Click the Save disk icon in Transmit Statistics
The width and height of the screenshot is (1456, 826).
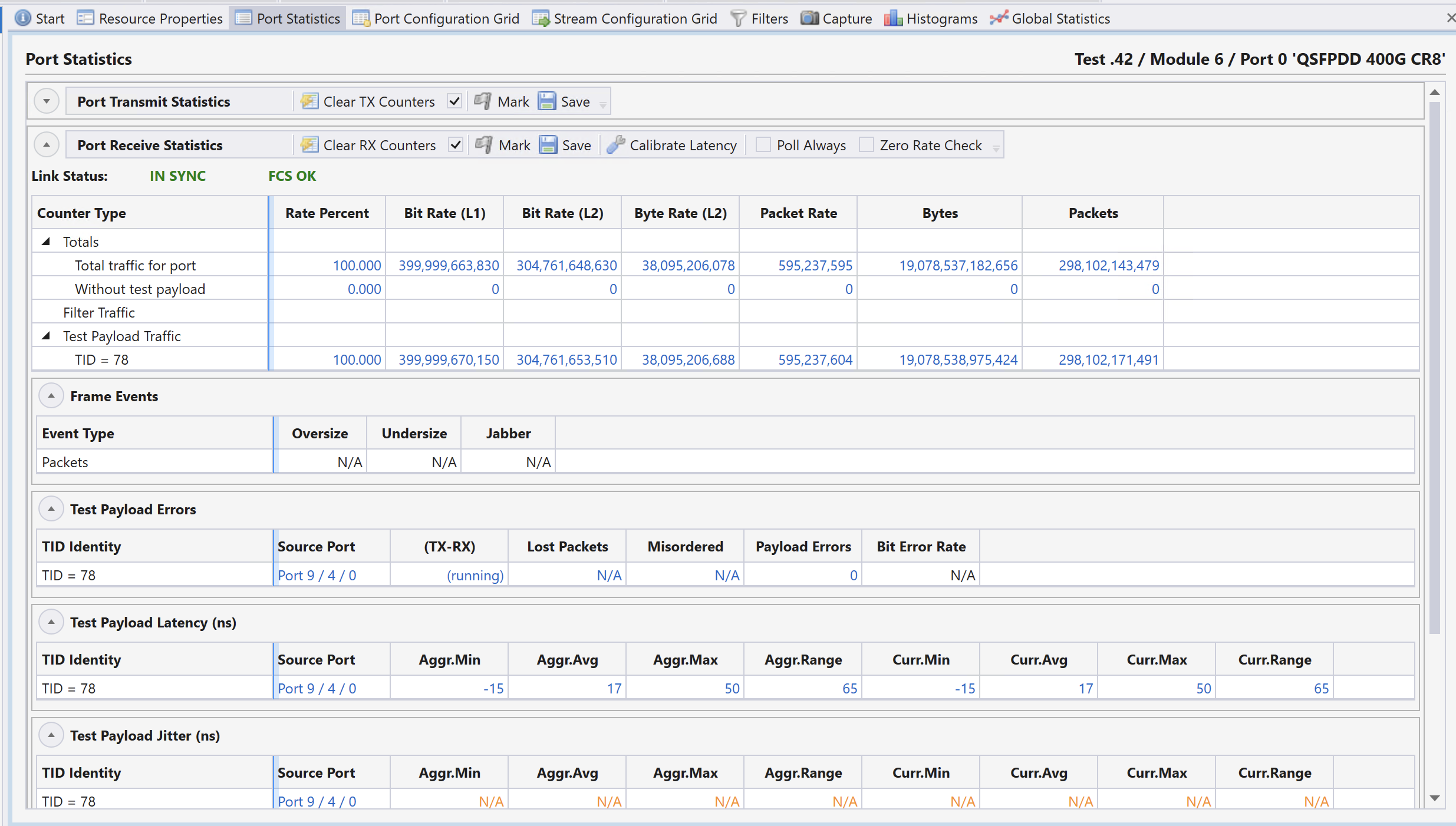pyautogui.click(x=546, y=101)
